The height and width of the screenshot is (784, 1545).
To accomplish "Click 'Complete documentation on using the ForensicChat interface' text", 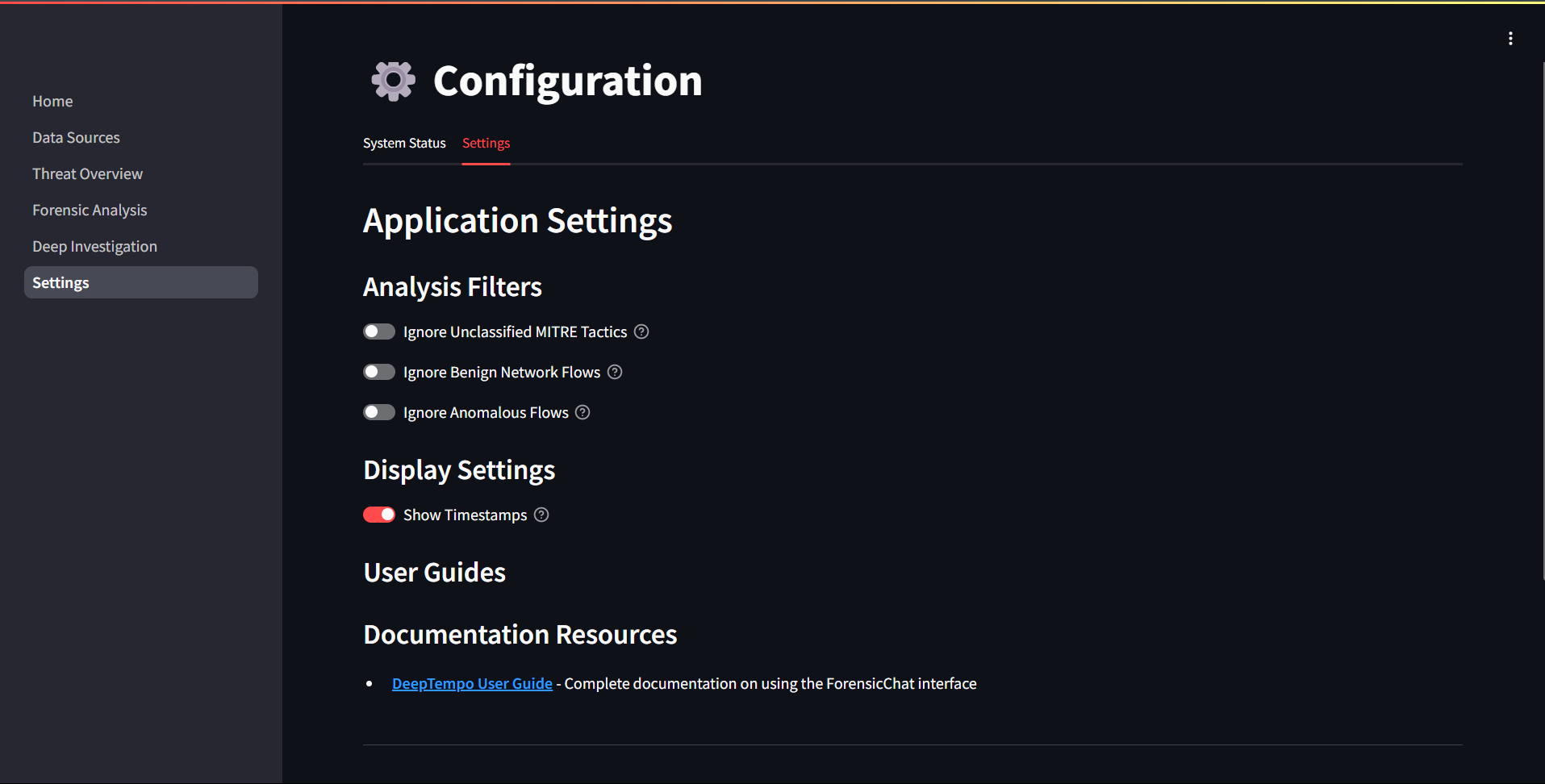I will click(x=770, y=684).
